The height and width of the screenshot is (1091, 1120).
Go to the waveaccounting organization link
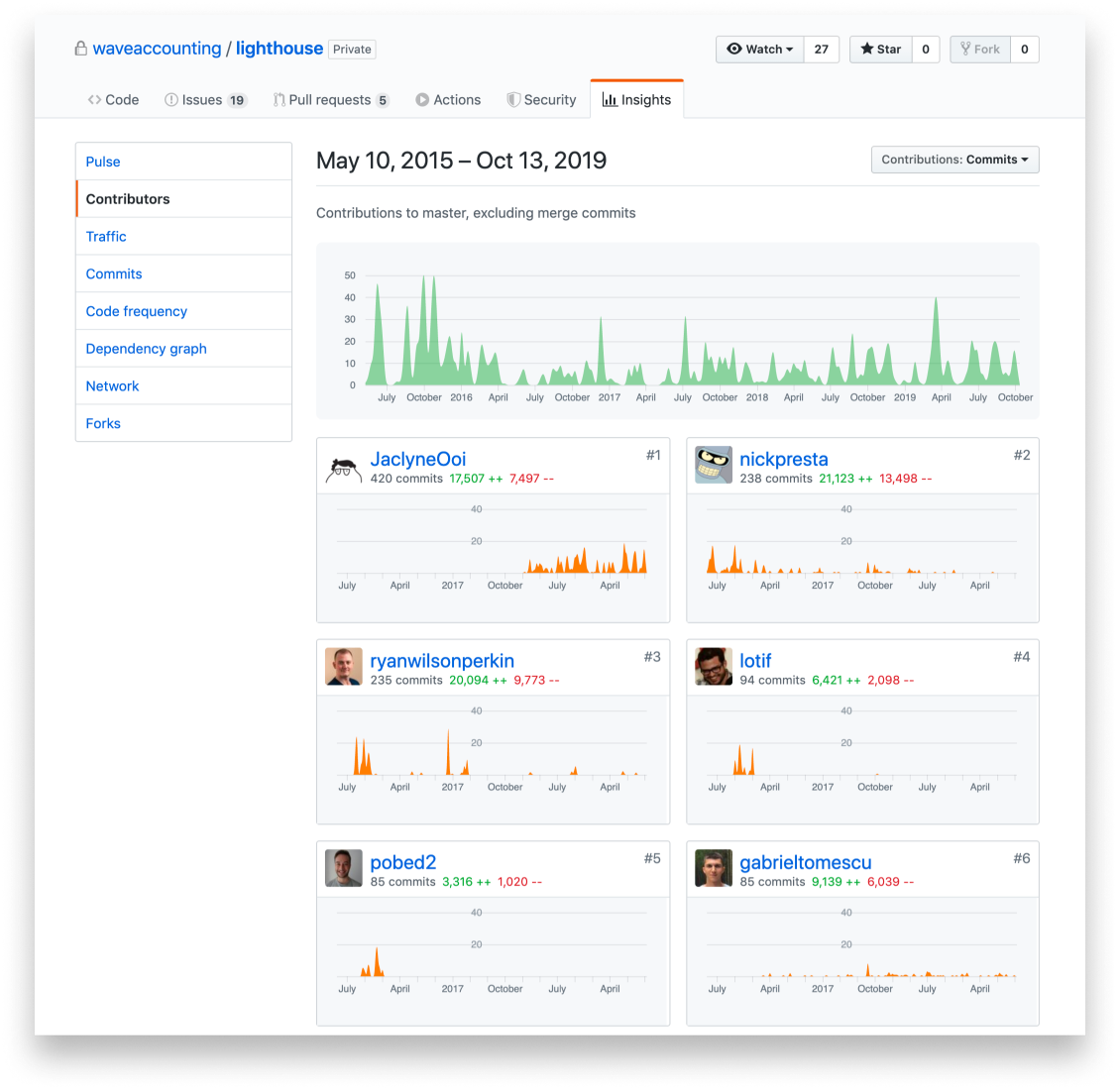point(158,49)
